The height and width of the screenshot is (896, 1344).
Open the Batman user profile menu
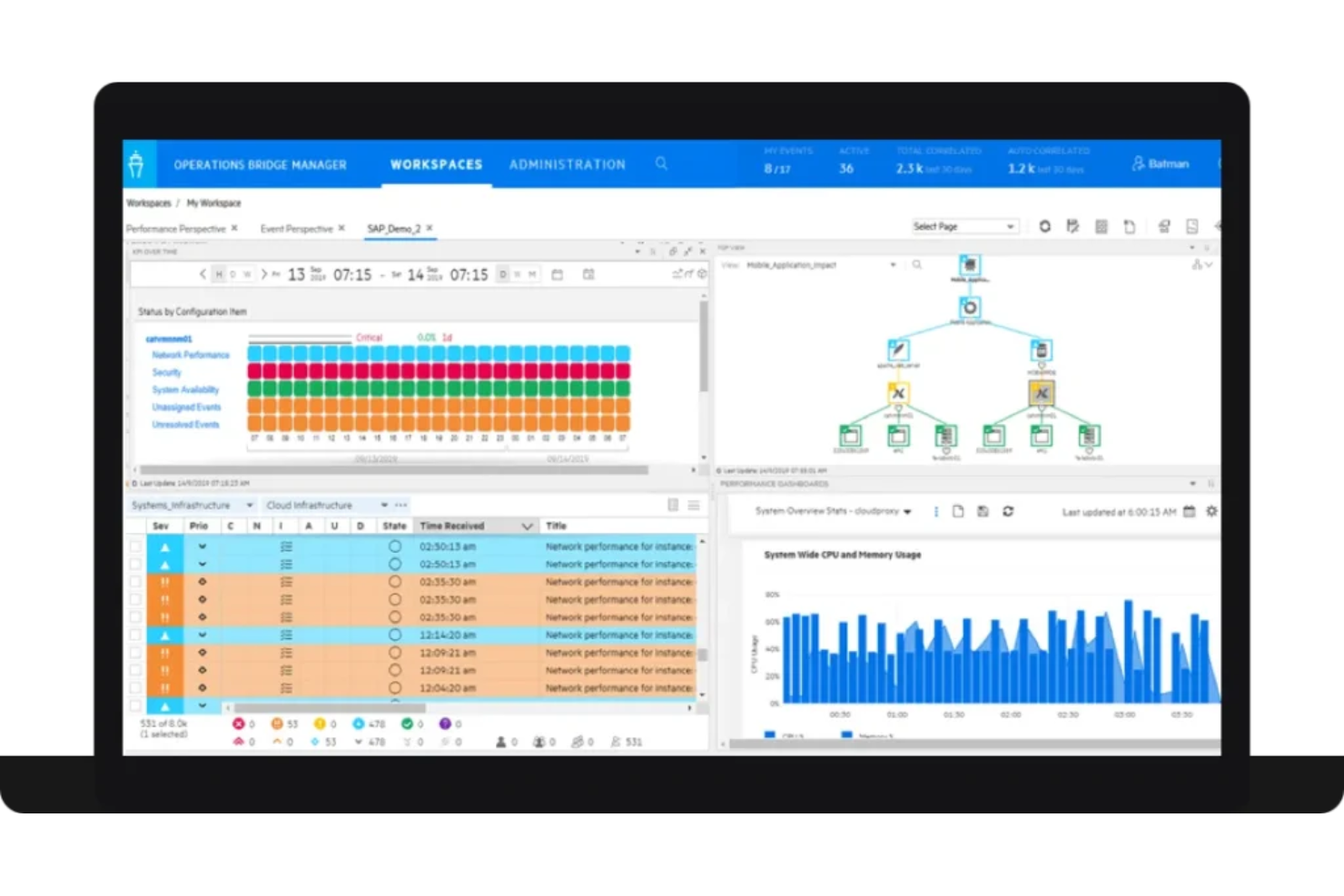coord(1160,163)
